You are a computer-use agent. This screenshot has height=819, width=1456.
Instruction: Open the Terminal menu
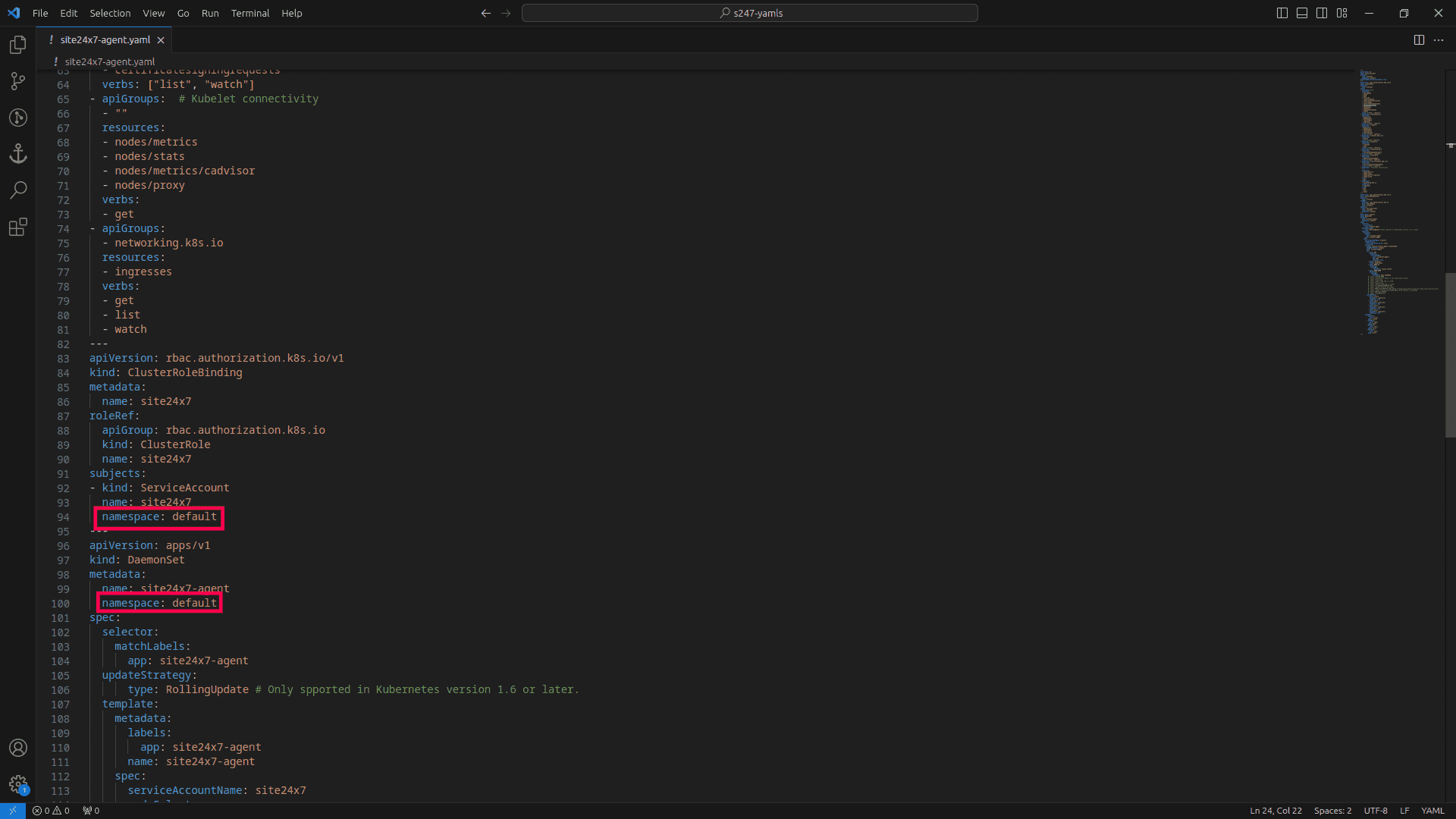coord(249,13)
